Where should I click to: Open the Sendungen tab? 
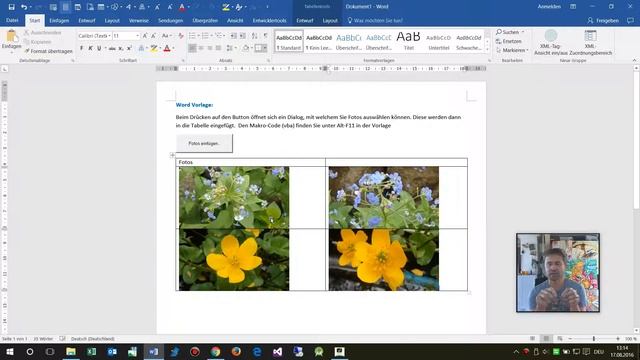tap(171, 20)
